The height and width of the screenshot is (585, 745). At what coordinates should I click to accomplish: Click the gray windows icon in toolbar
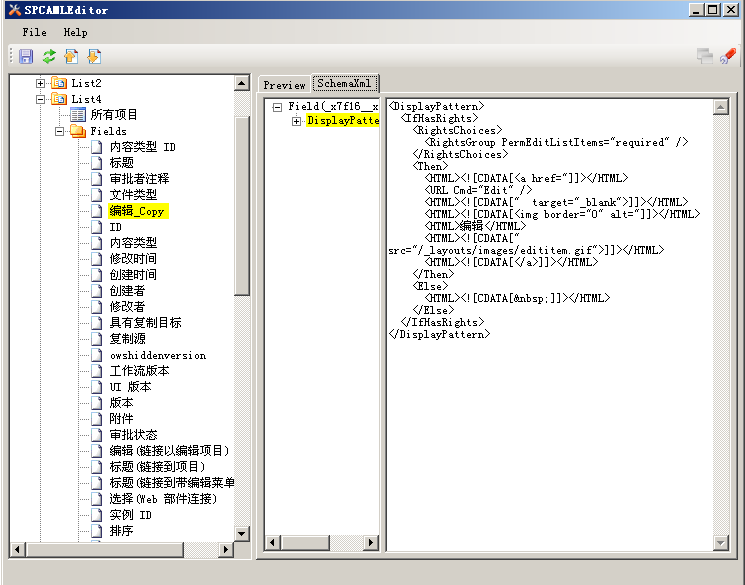coord(705,57)
